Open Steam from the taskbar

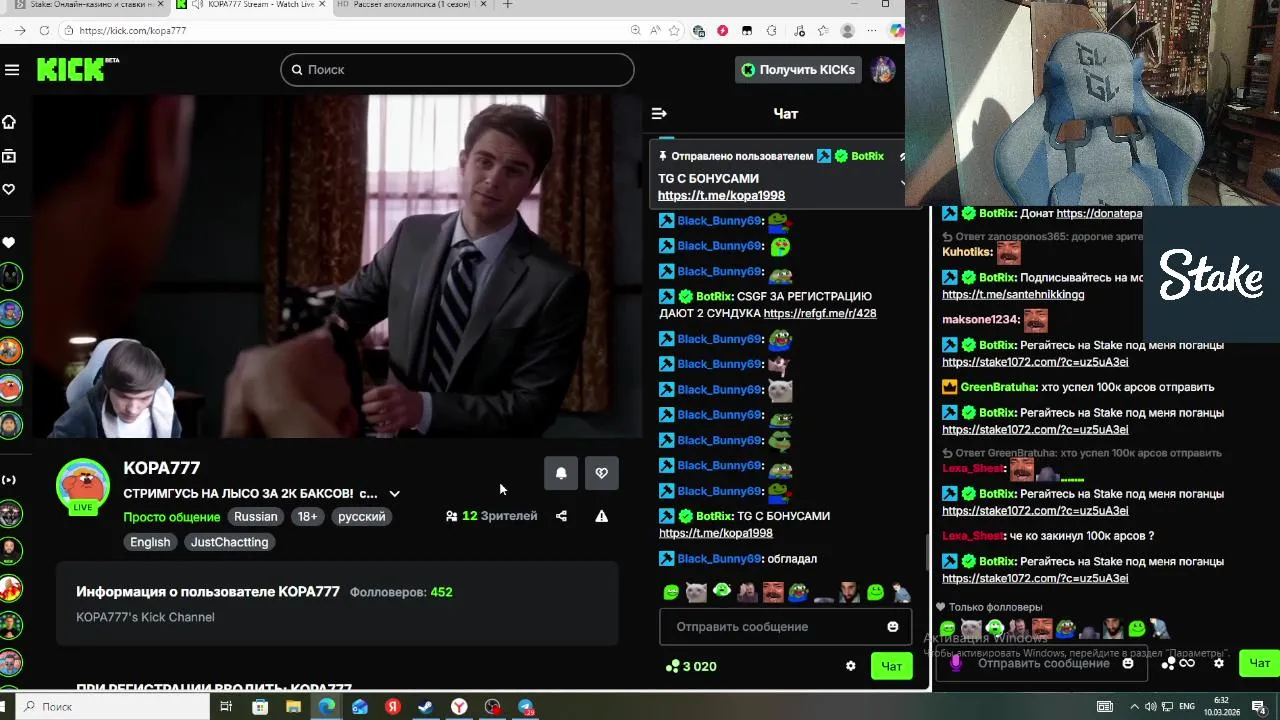[x=425, y=706]
